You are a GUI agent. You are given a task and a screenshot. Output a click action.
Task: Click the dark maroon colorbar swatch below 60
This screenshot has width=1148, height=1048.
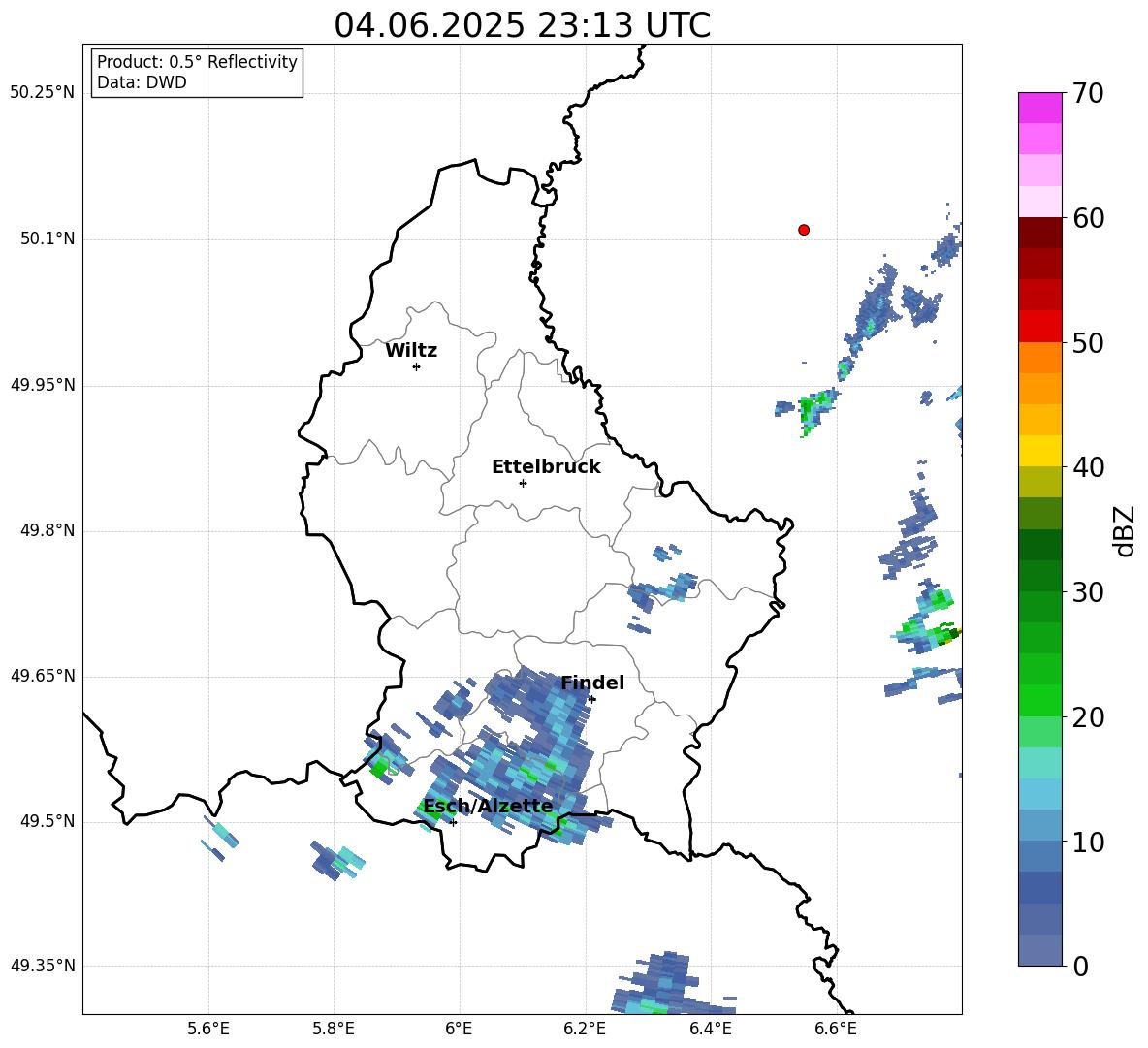tap(1040, 232)
